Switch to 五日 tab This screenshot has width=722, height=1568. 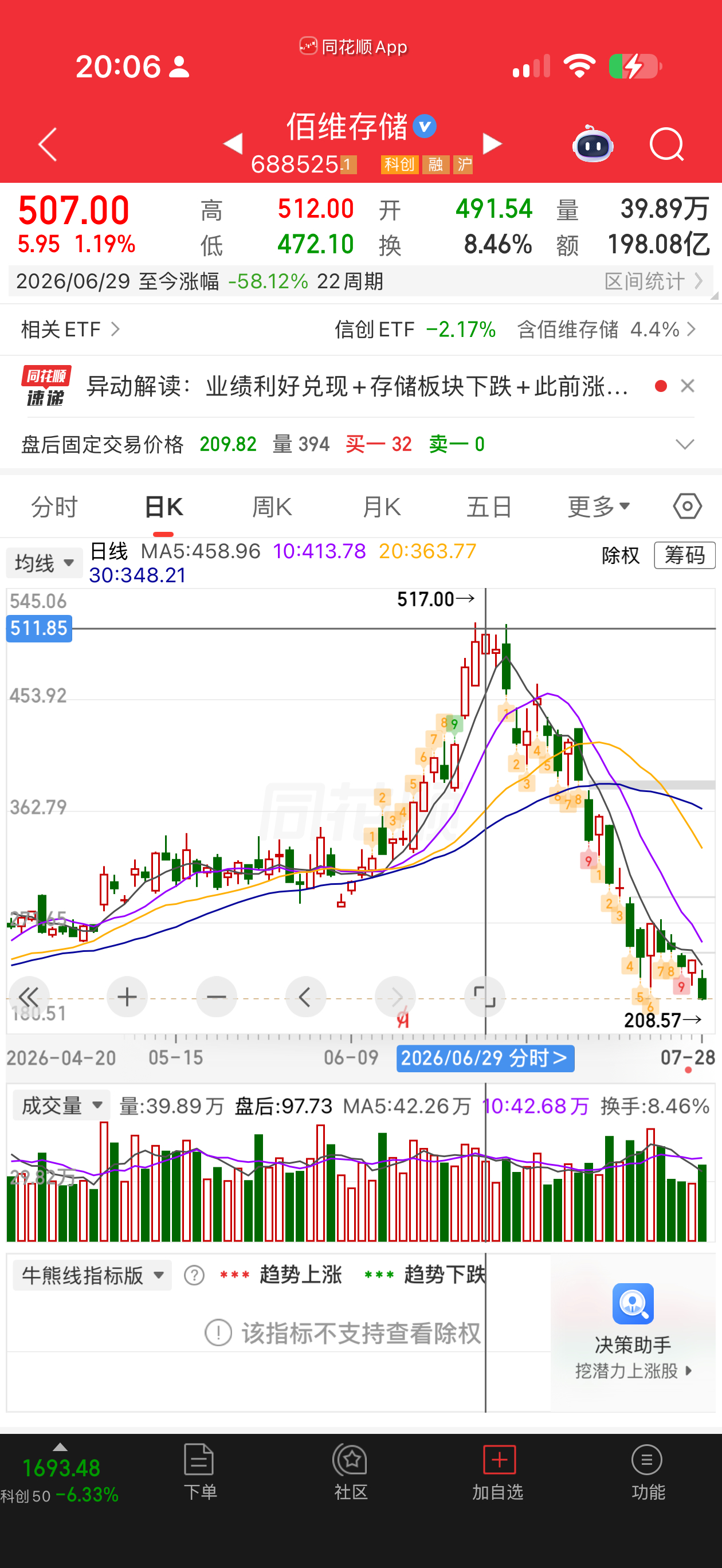[x=489, y=507]
